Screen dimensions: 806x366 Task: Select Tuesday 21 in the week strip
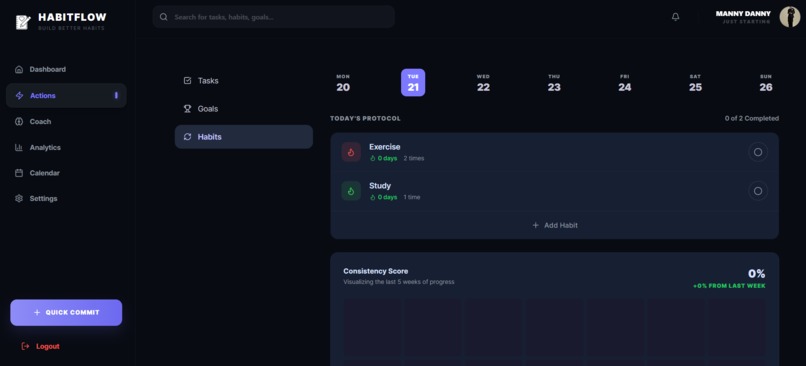(413, 83)
